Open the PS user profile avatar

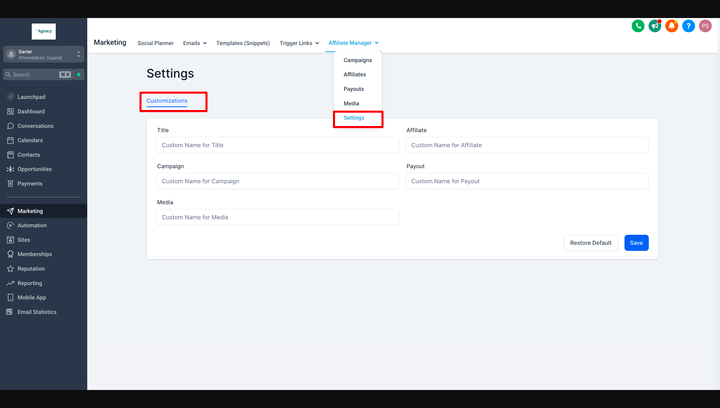tap(705, 26)
